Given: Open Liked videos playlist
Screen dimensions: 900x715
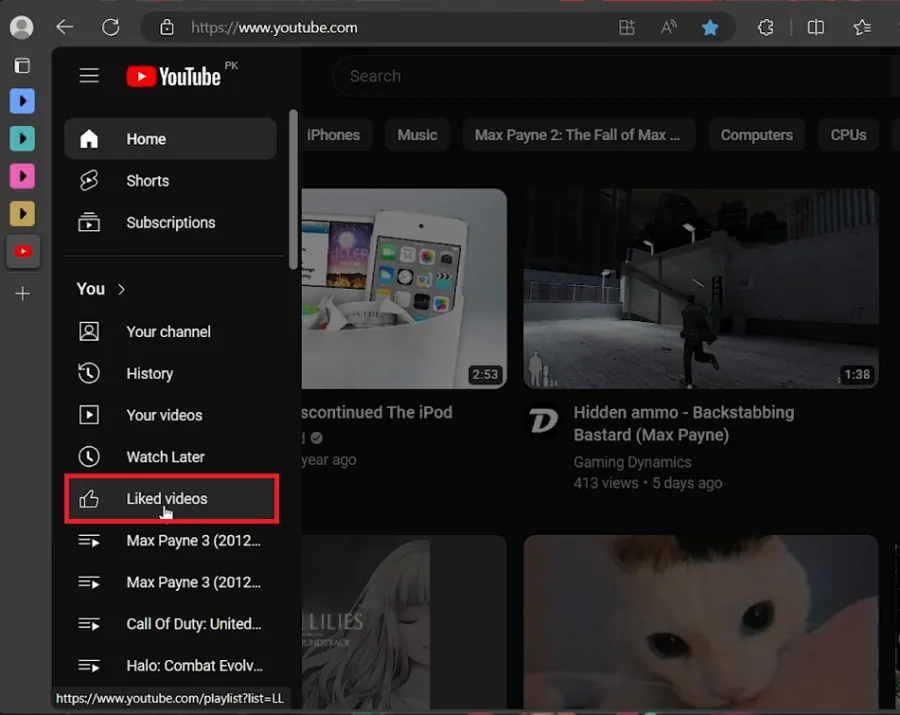Looking at the screenshot, I should coord(171,499).
